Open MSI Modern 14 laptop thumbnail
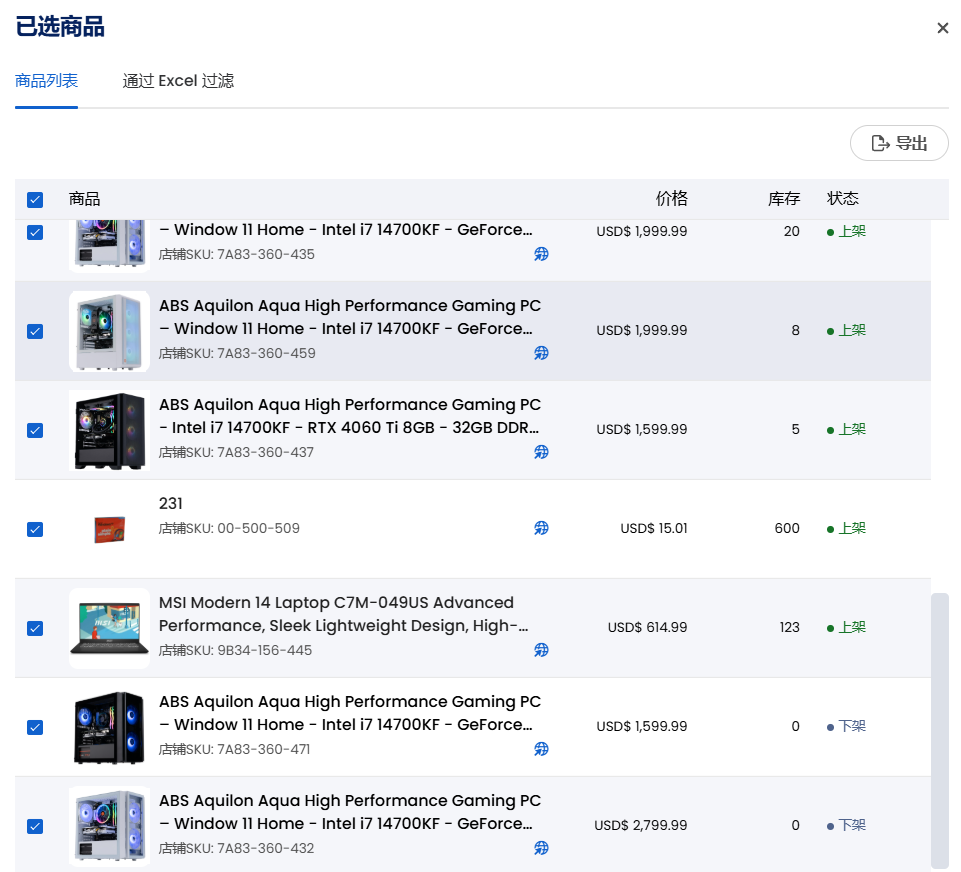The width and height of the screenshot is (961, 872). 110,628
